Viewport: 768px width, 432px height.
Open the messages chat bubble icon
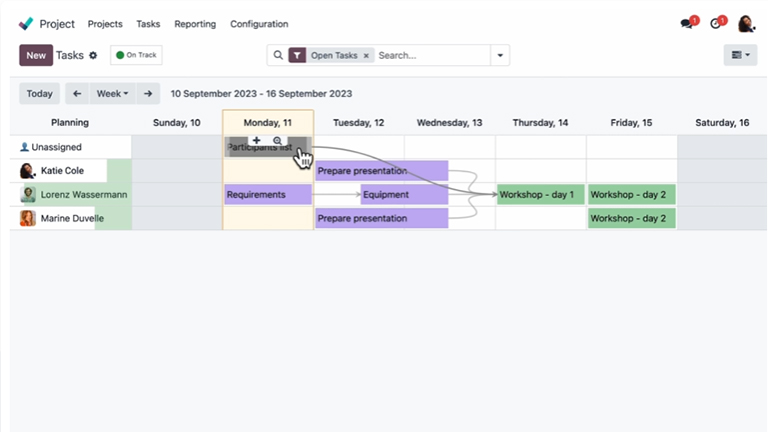click(687, 23)
